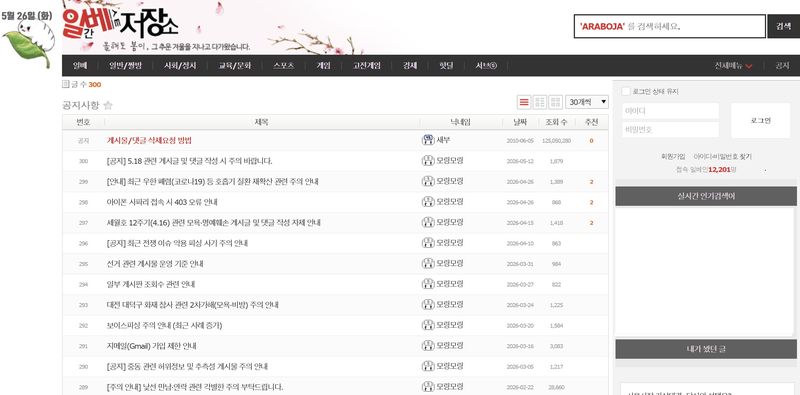Screen dimensions: 800x395
Task: Click the avatar icon next to 세부
Action: [x=428, y=140]
